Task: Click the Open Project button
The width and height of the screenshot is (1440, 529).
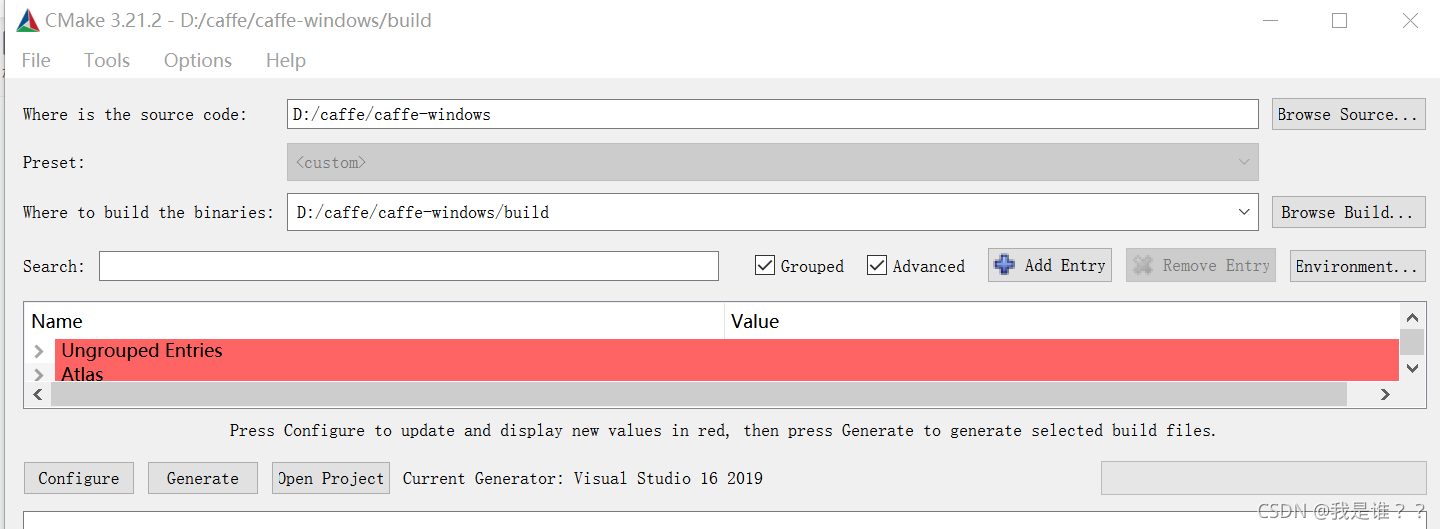Action: [x=331, y=478]
